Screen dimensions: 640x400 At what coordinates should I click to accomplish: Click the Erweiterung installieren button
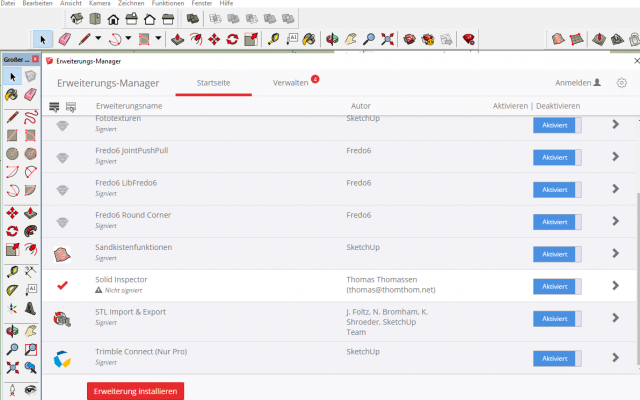[x=135, y=390]
